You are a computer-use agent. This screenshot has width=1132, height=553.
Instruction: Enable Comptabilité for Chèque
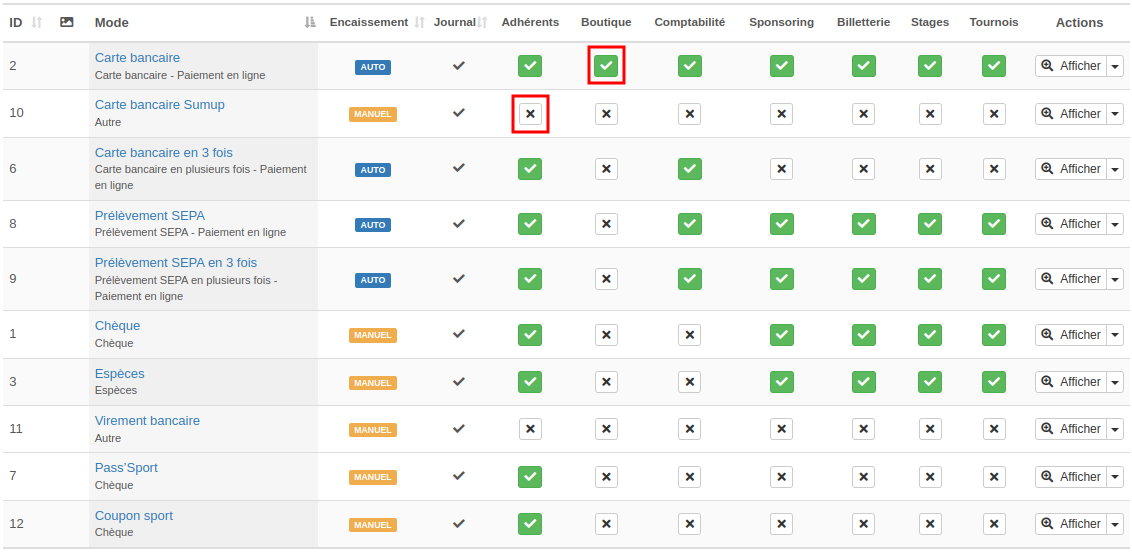[x=689, y=335]
